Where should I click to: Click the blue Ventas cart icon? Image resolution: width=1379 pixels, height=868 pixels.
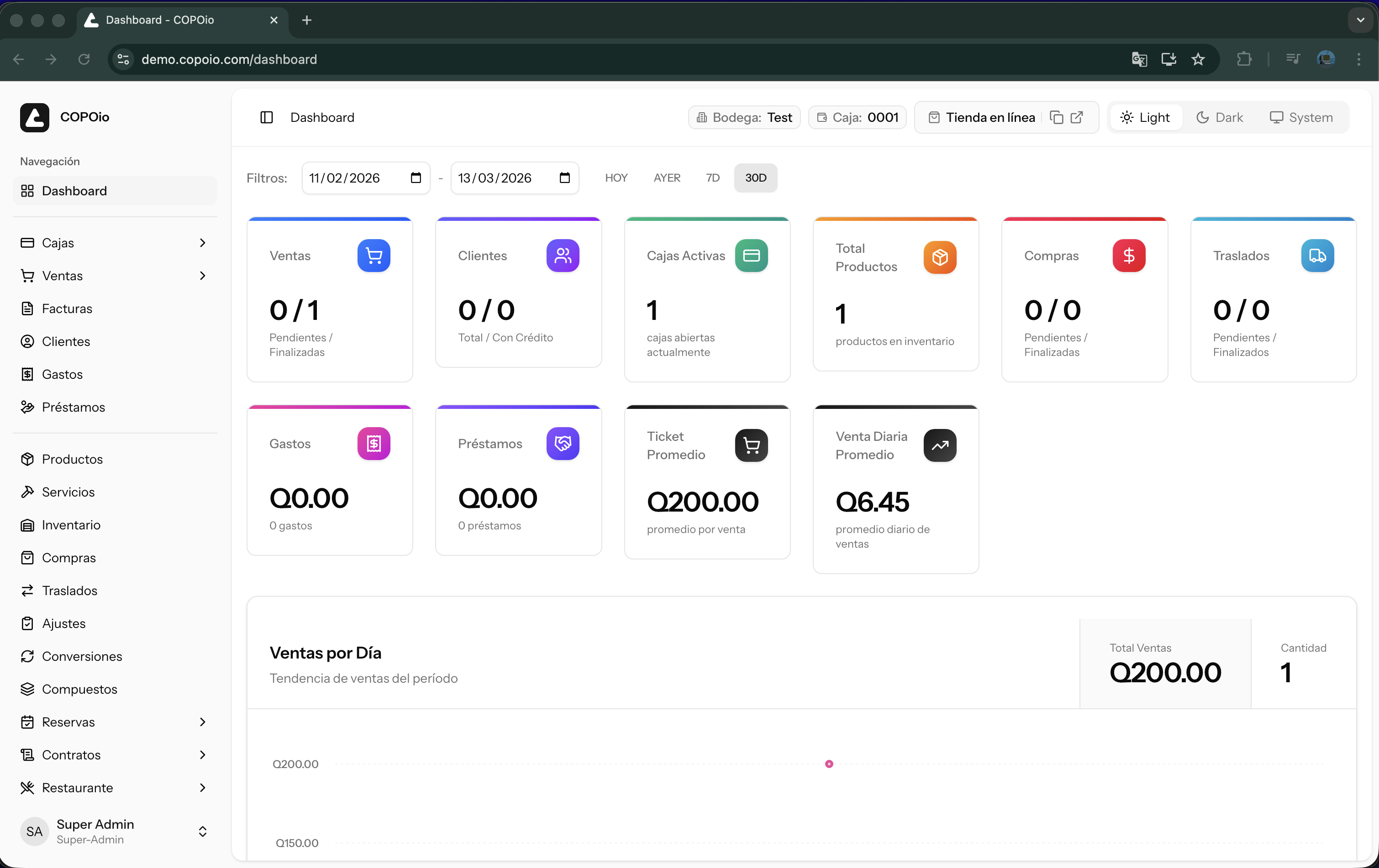[374, 256]
